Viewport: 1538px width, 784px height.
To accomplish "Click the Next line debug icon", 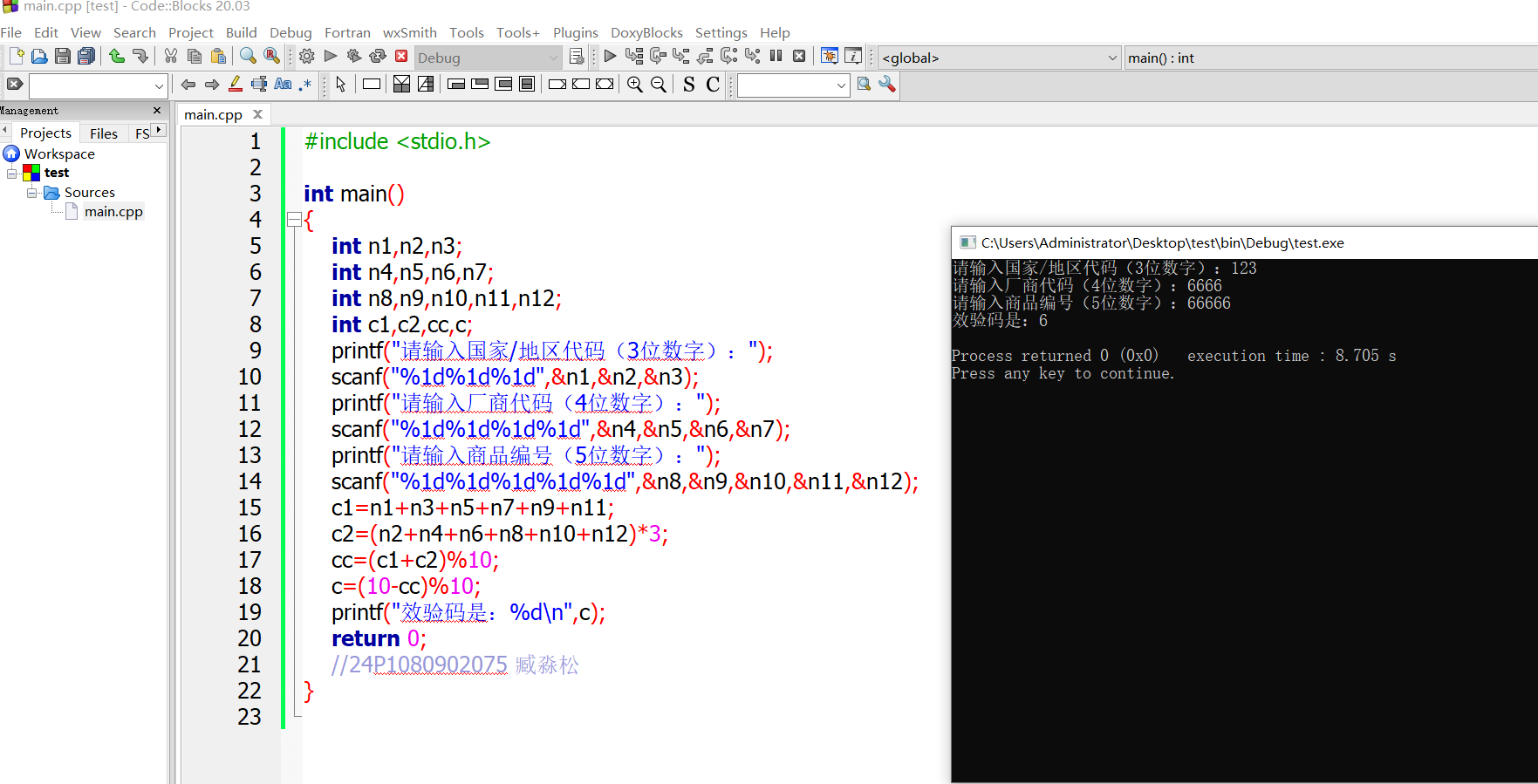I will (x=658, y=57).
